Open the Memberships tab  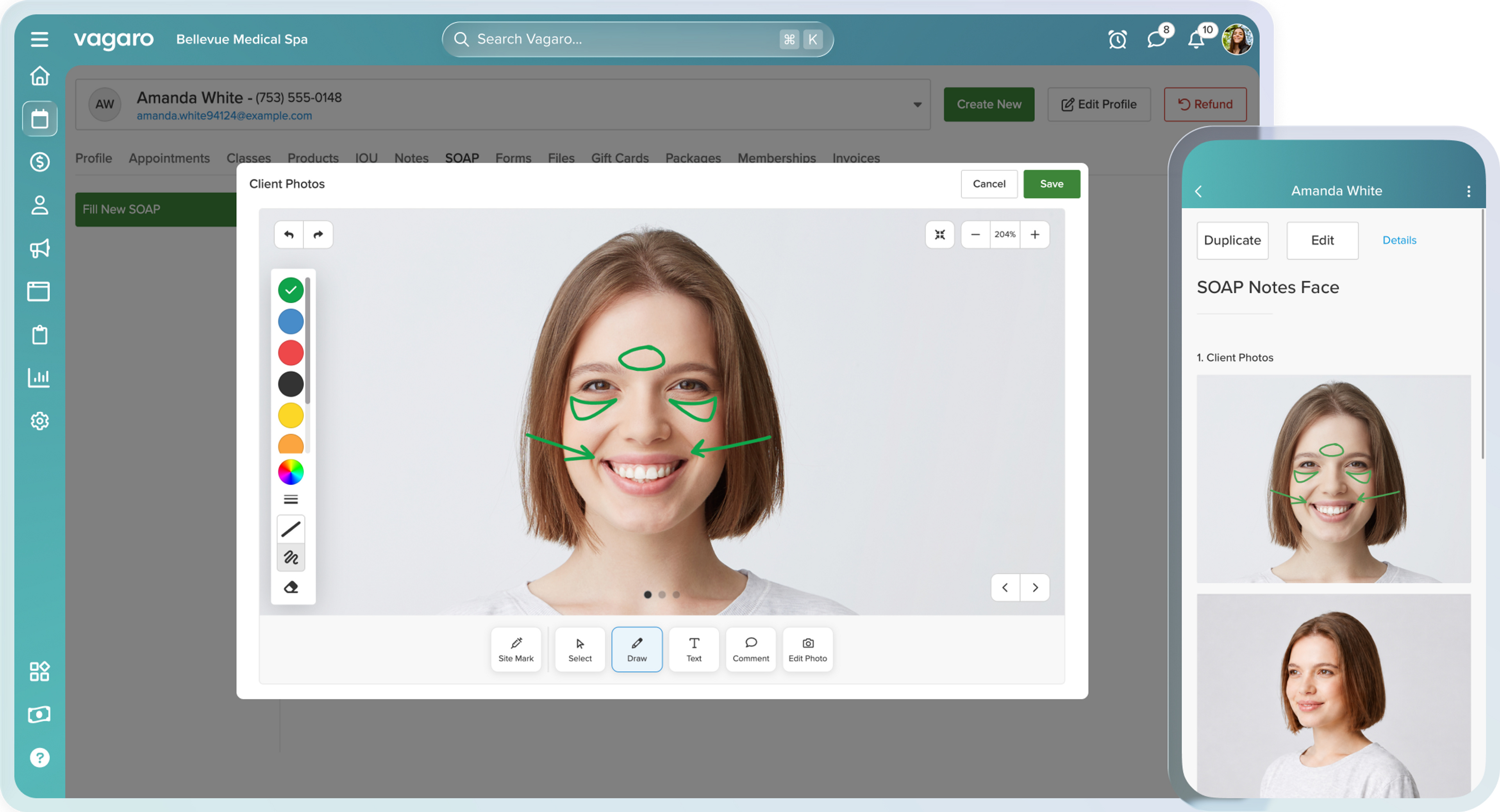[777, 158]
